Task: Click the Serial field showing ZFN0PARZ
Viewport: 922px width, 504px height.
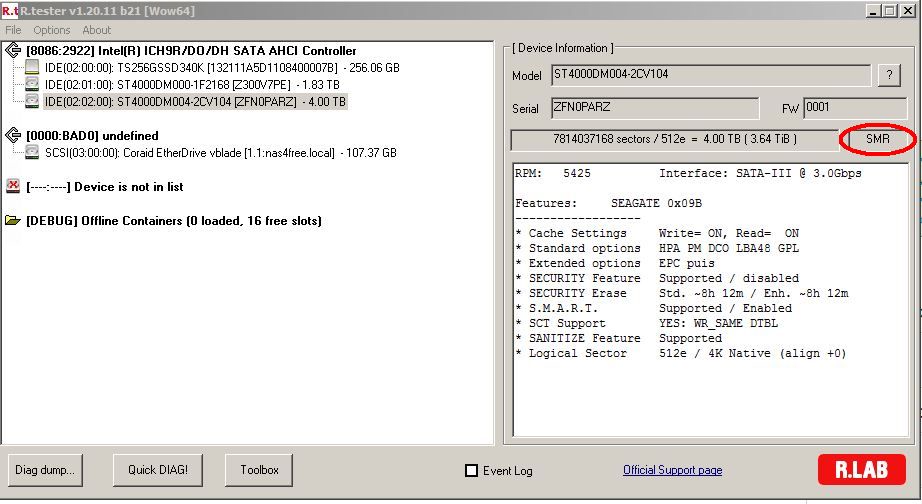Action: 654,108
